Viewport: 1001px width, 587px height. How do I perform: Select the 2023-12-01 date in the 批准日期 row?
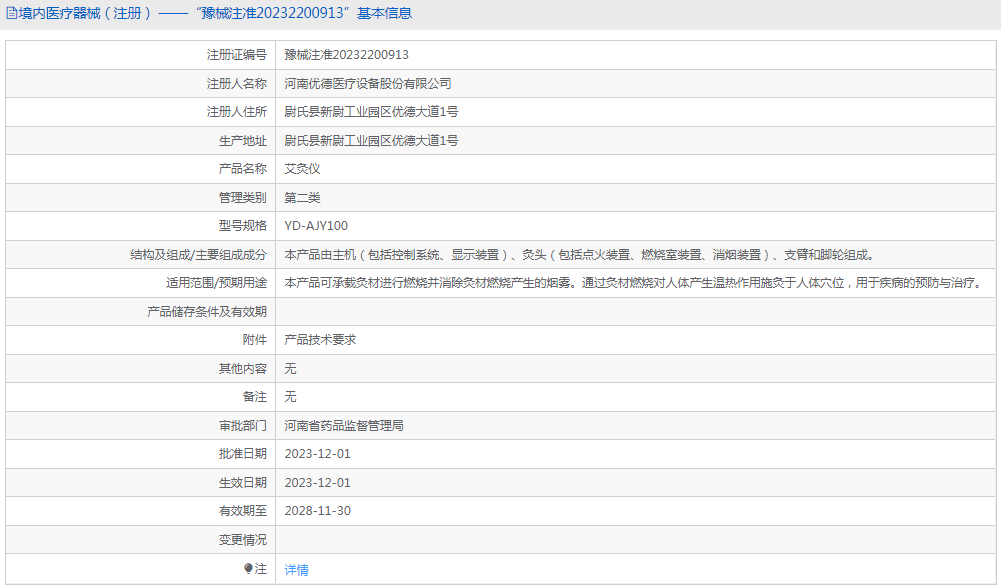[318, 454]
